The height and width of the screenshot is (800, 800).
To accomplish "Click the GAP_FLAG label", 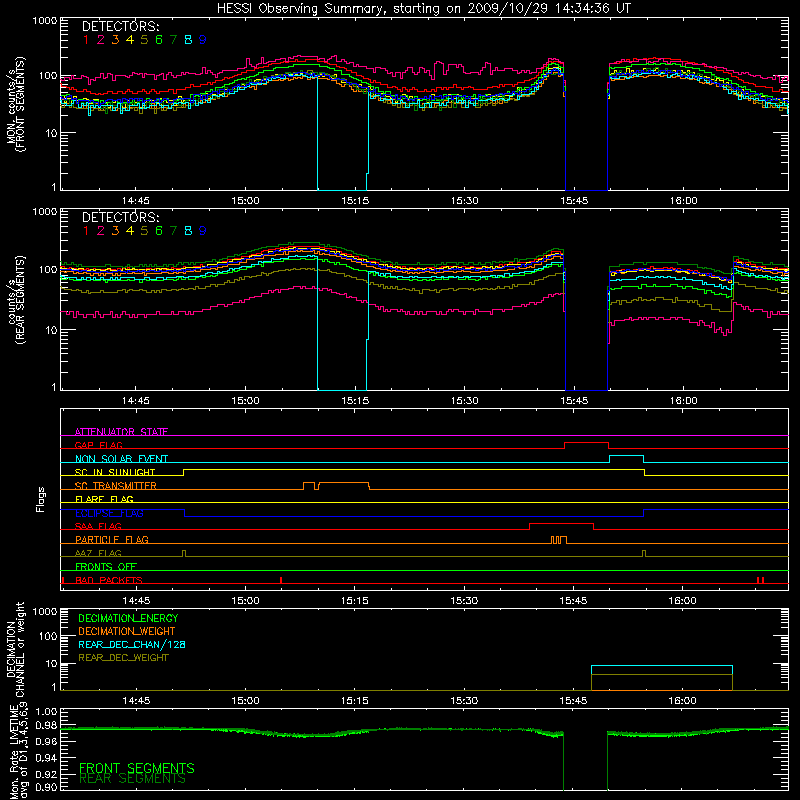I will point(98,445).
